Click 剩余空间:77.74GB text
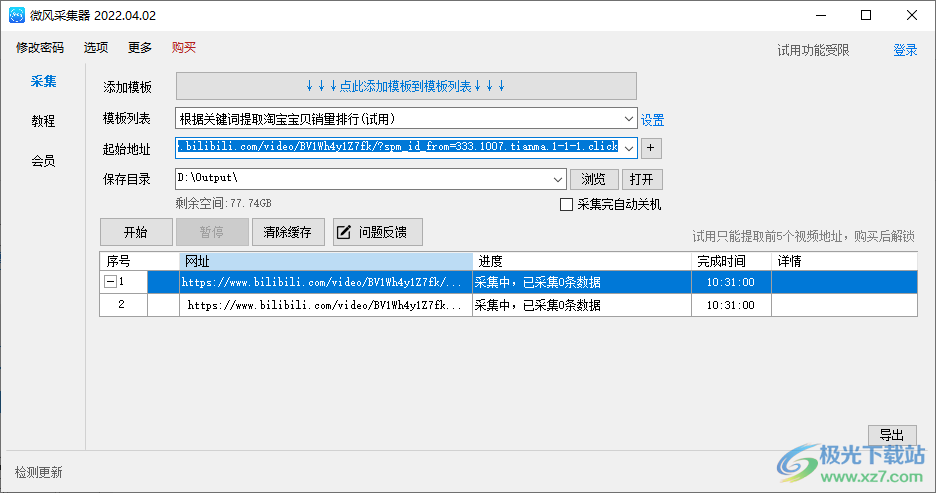936x493 pixels. (224, 204)
